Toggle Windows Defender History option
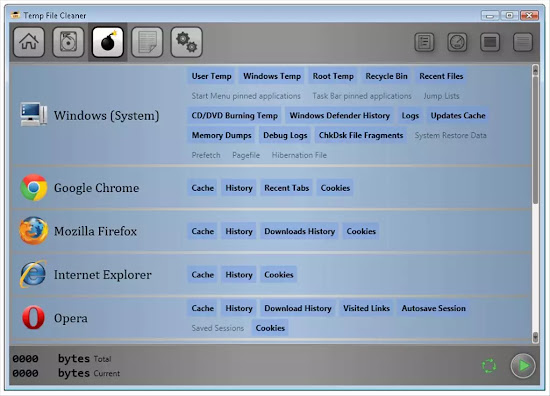This screenshot has height=396, width=550. [340, 115]
